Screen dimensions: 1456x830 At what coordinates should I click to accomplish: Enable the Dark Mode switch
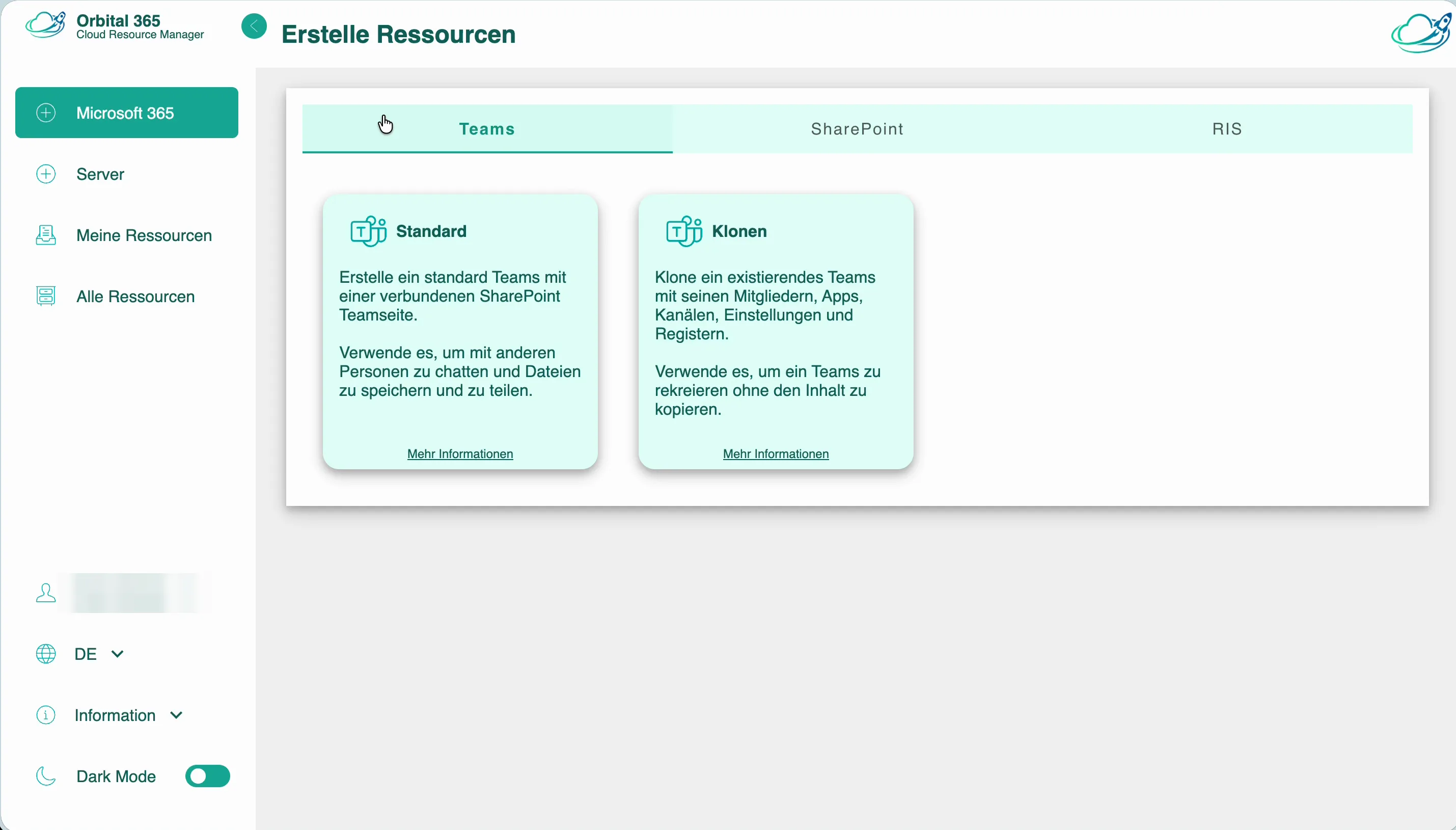point(207,776)
